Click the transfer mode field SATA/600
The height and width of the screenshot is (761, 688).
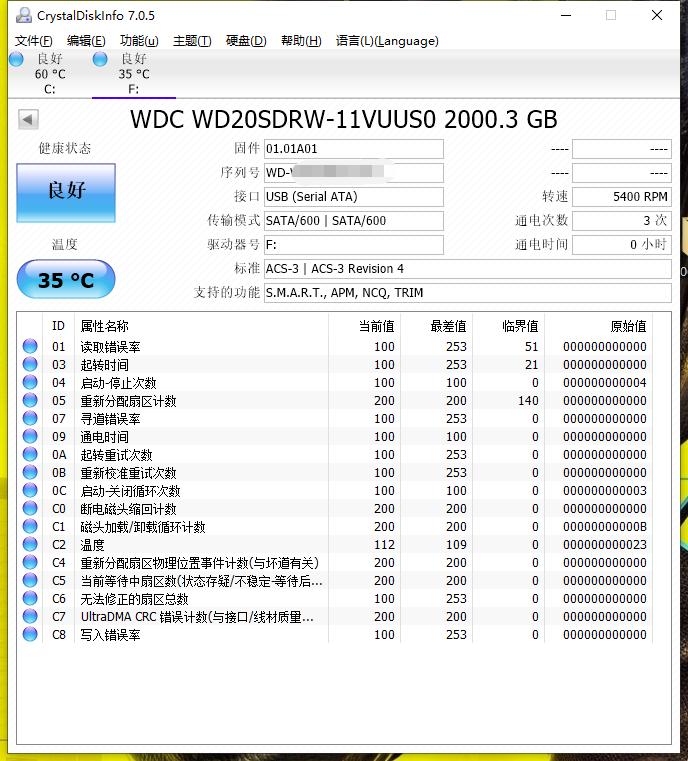tap(354, 220)
